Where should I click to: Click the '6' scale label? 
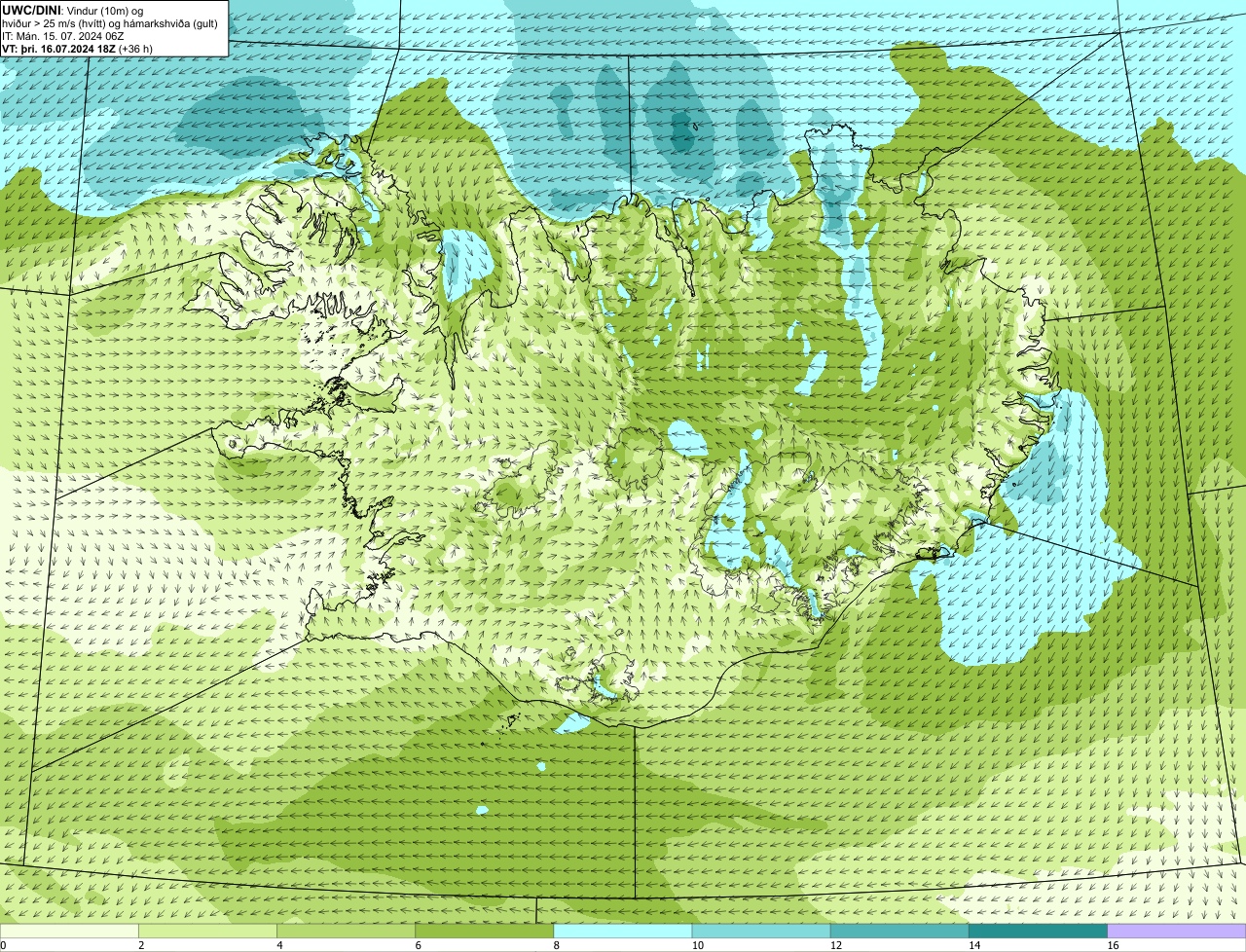418,945
